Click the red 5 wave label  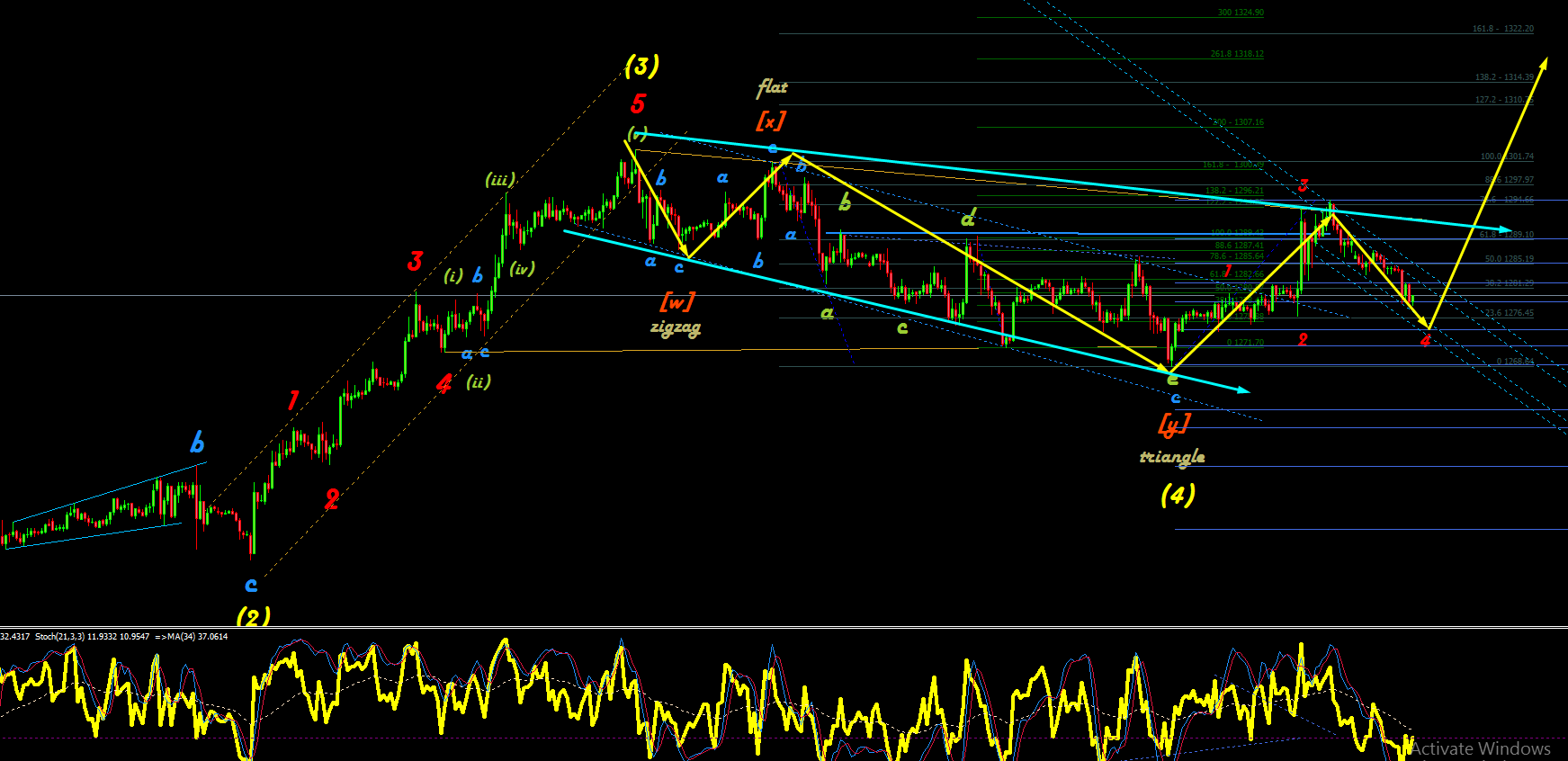coord(638,104)
